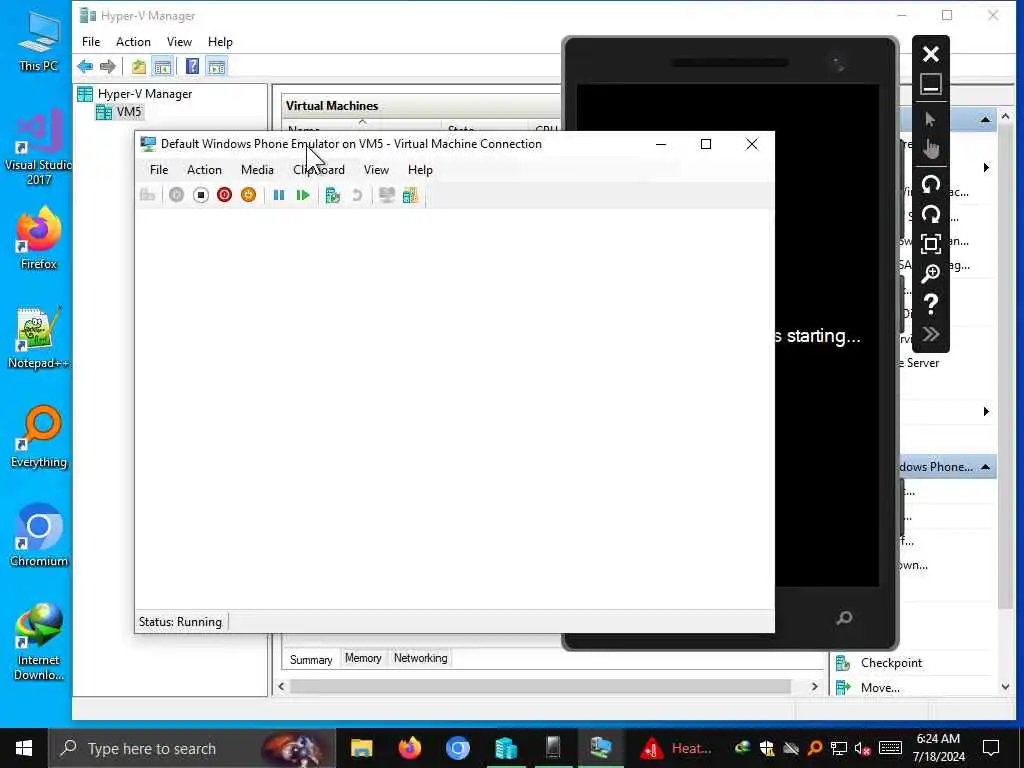Viewport: 1024px width, 768px height.
Task: Click the green Reset toolbar icon
Action: click(x=302, y=195)
